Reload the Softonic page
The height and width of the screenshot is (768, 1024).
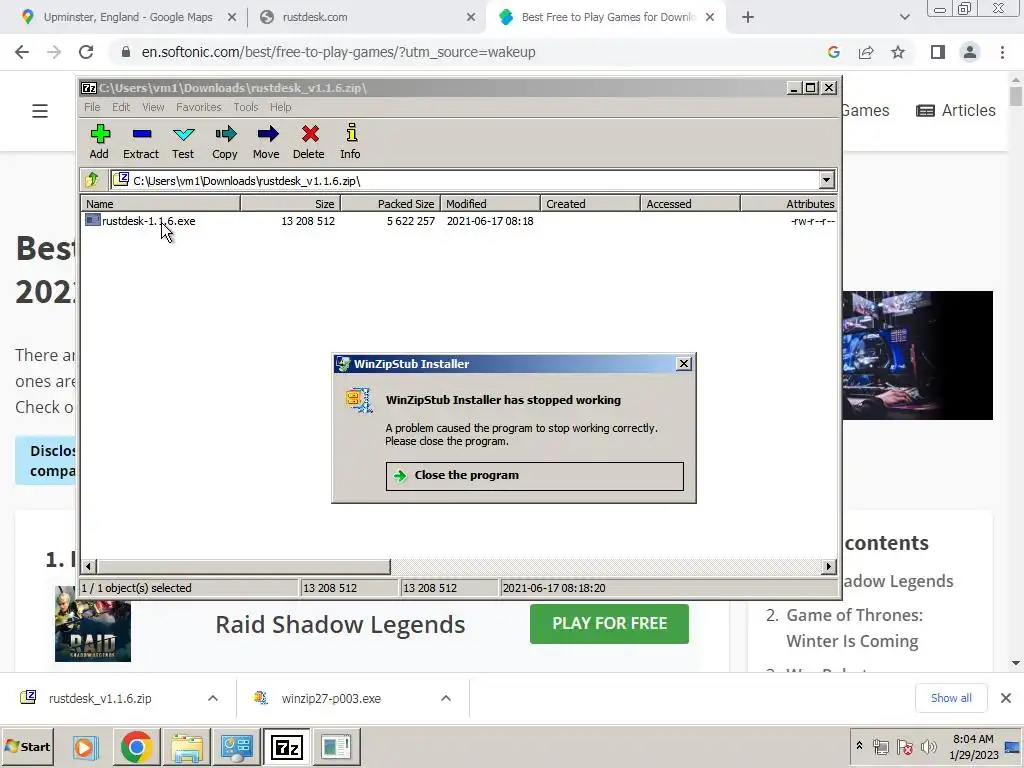click(x=86, y=52)
